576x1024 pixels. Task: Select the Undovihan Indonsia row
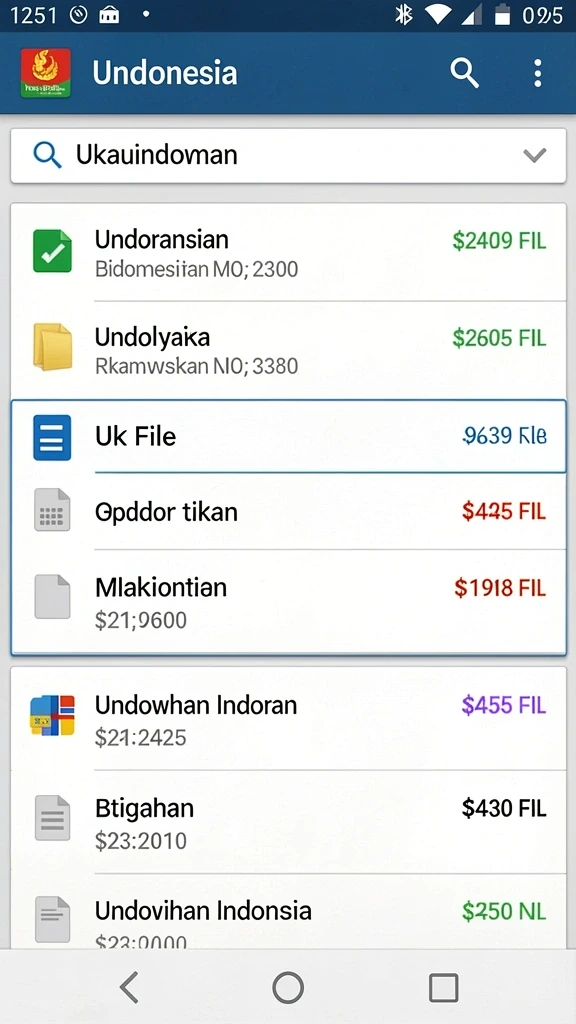(288, 912)
